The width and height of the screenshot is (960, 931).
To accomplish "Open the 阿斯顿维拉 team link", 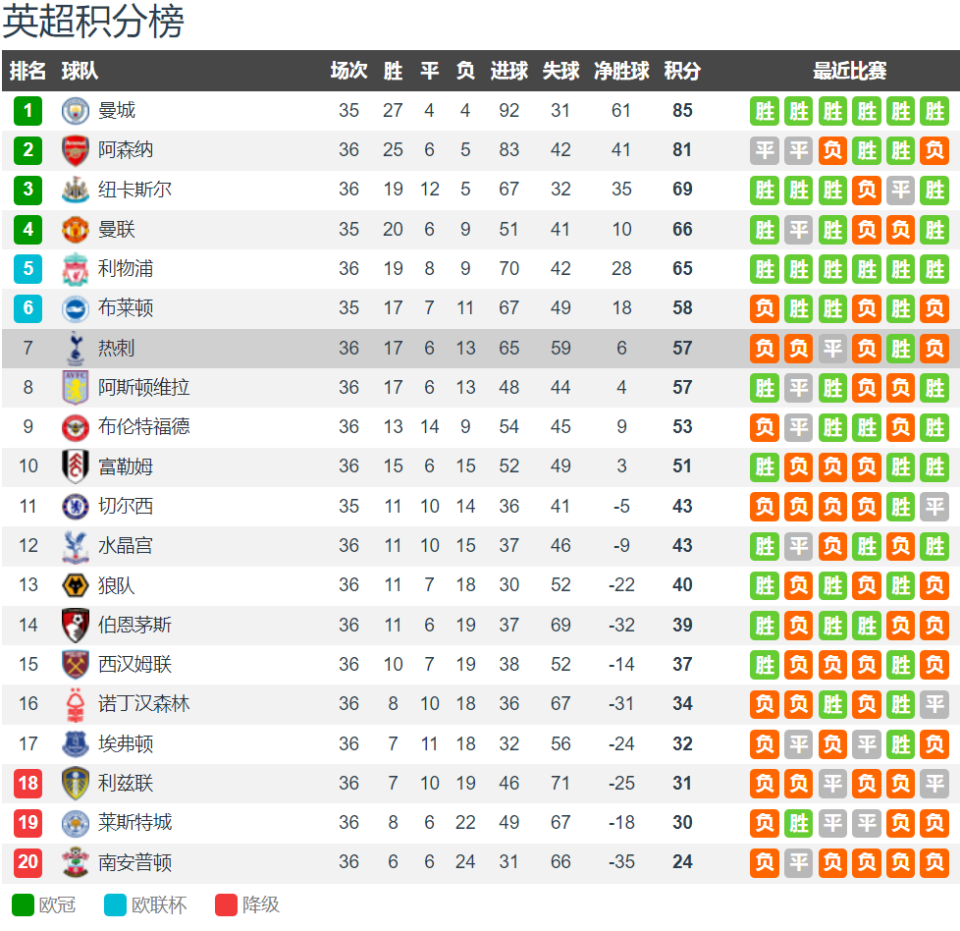I will [x=144, y=387].
